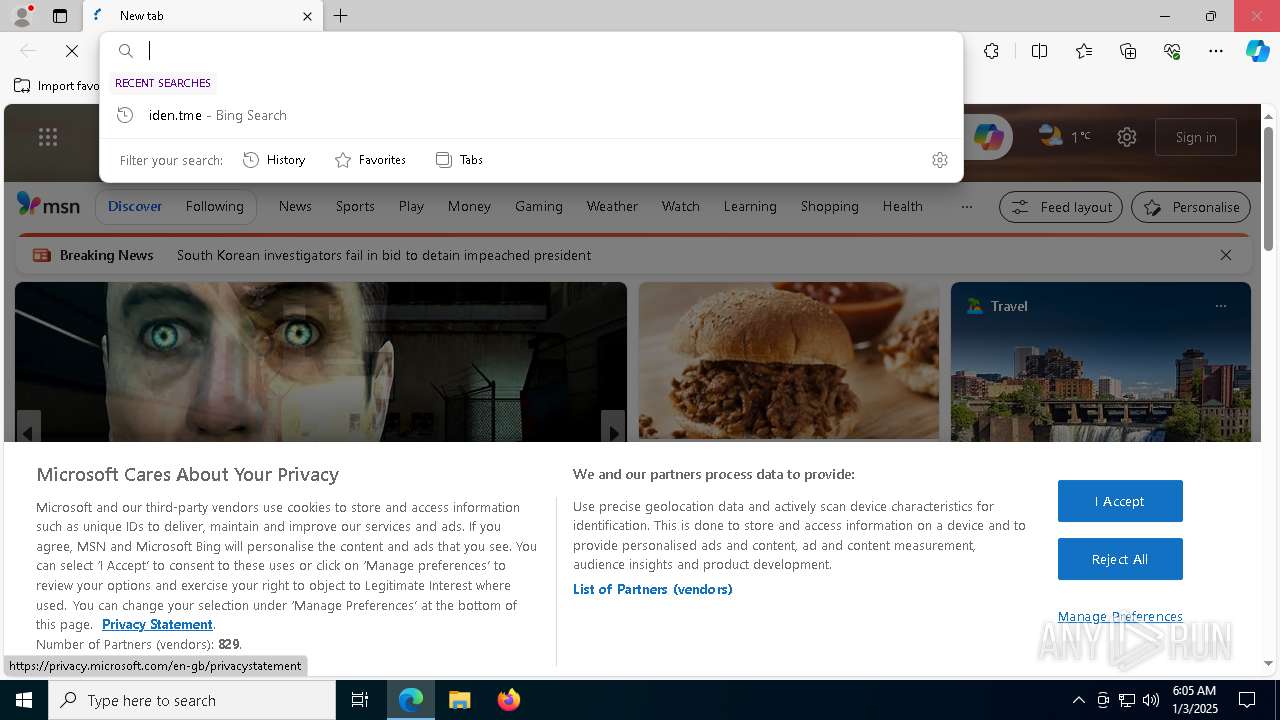Open File Explorer from taskbar

coord(459,700)
